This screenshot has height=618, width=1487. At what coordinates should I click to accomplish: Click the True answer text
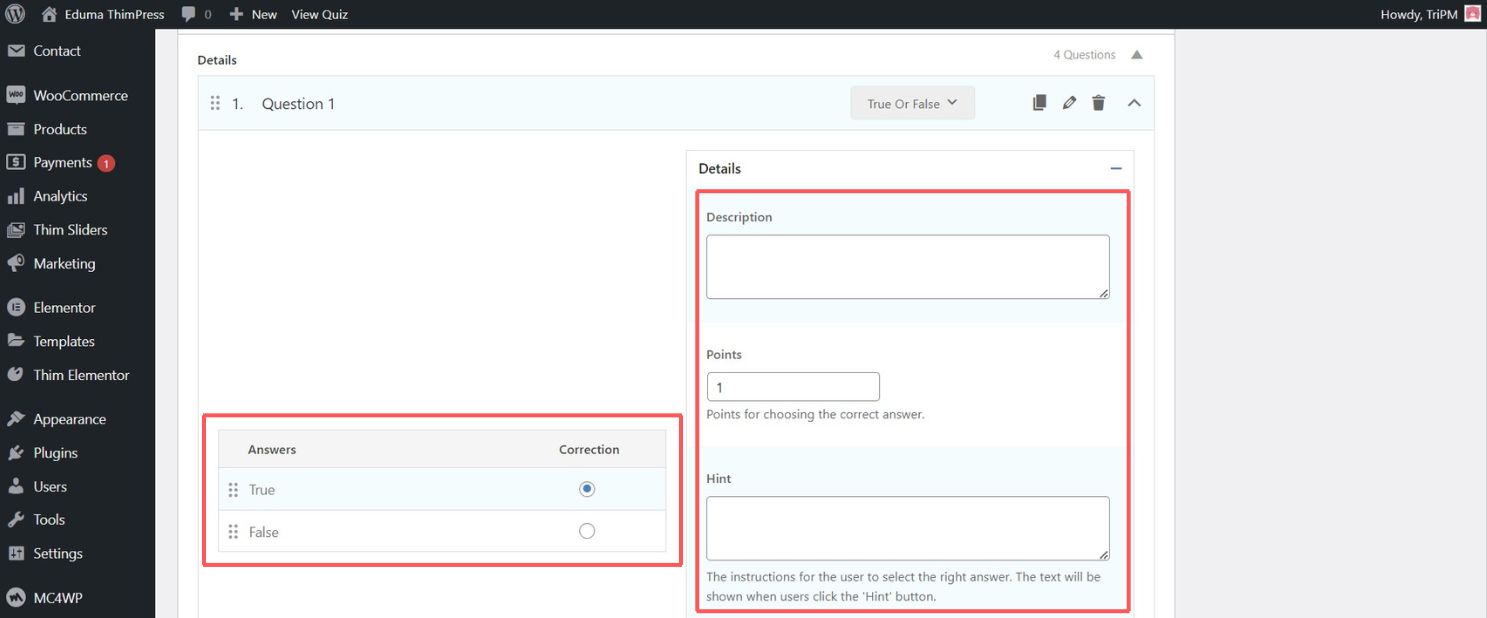262,490
